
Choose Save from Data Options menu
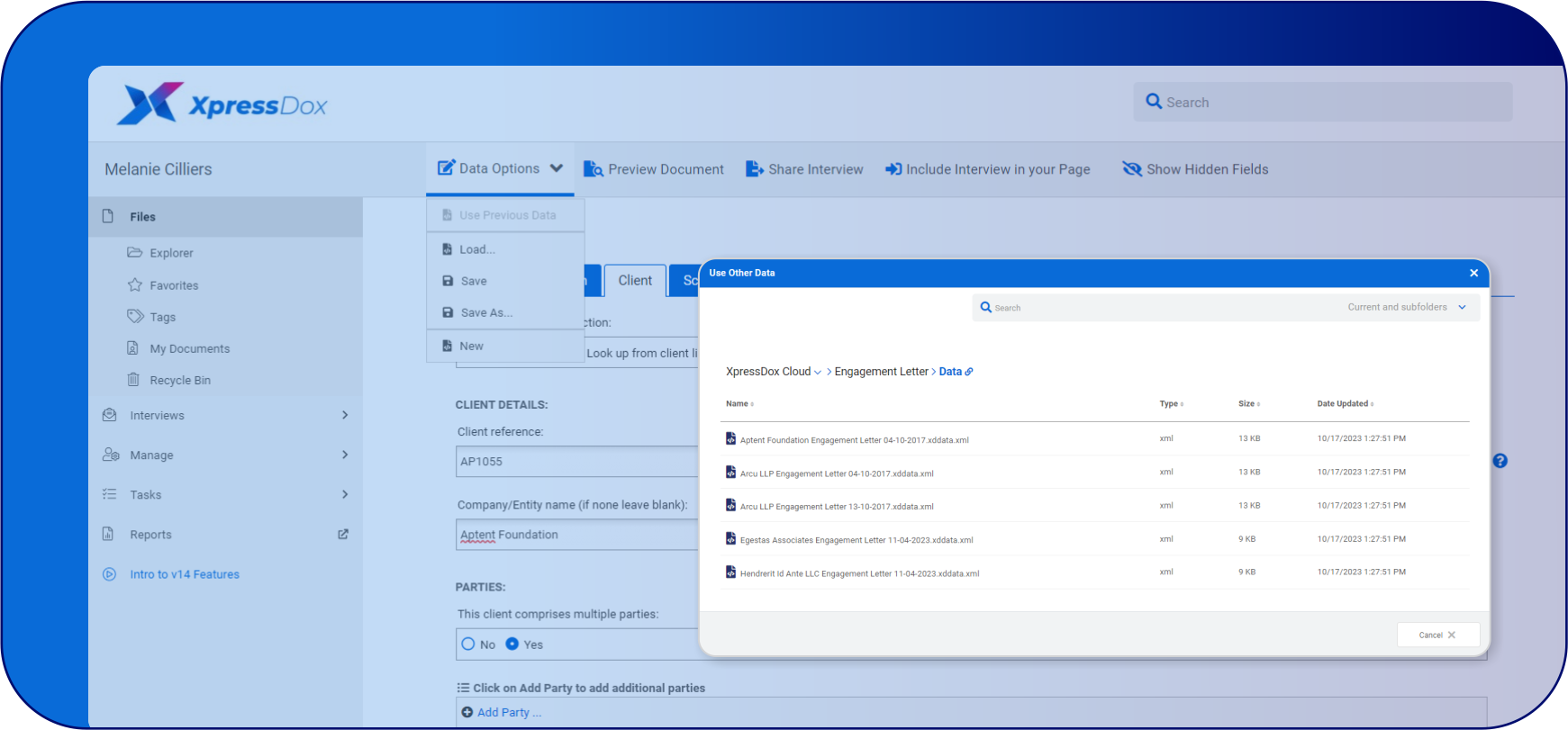(505, 281)
